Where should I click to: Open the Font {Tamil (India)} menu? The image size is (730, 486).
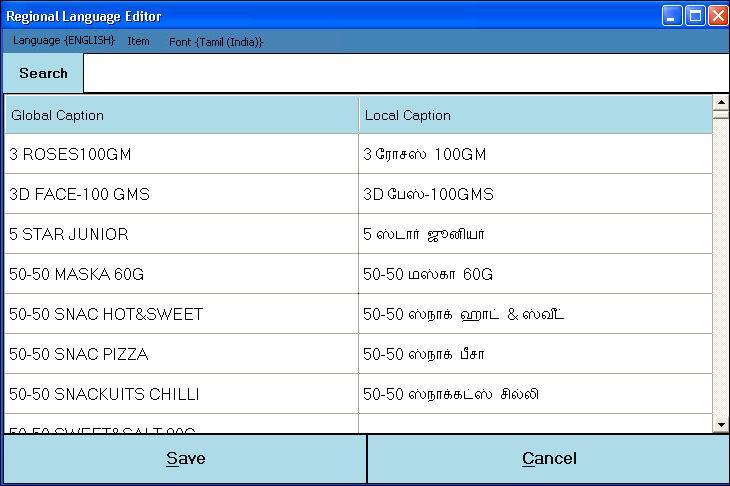click(x=216, y=42)
